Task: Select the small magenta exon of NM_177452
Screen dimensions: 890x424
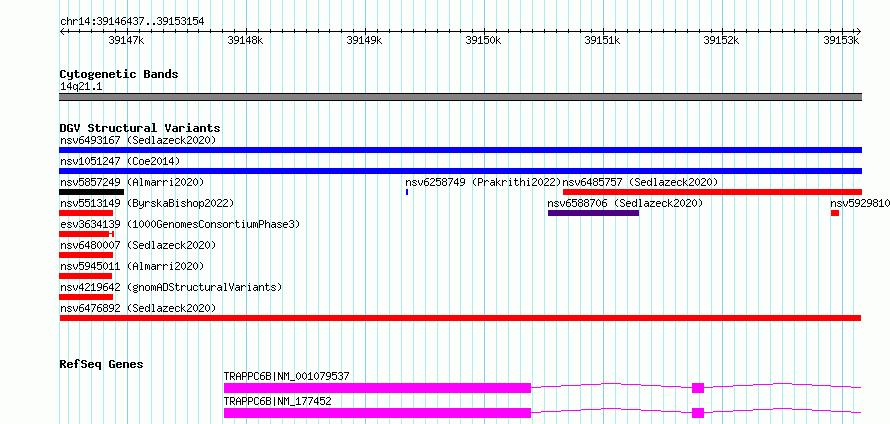Action: pos(698,413)
